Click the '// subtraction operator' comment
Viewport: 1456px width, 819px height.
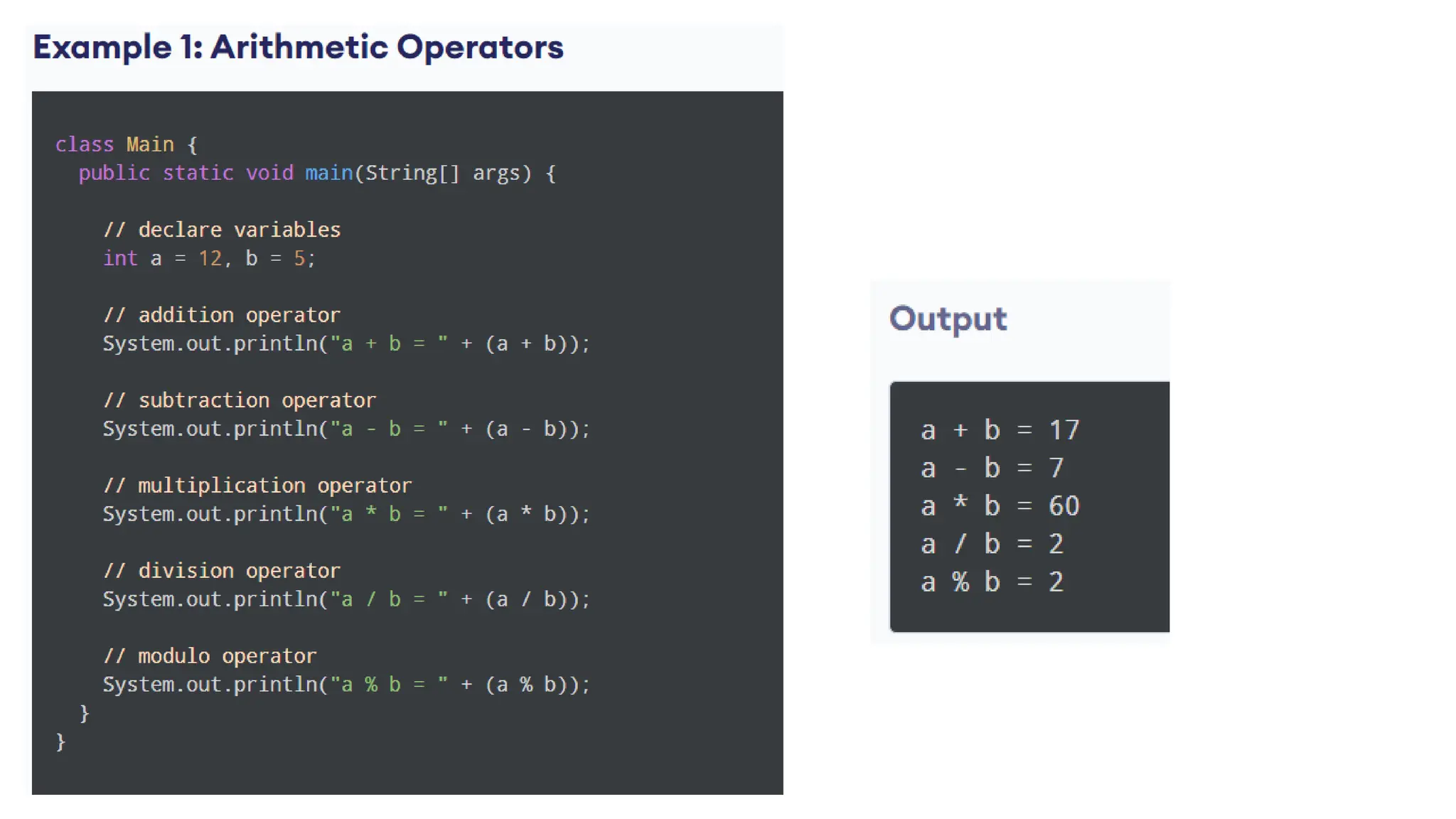coord(240,400)
